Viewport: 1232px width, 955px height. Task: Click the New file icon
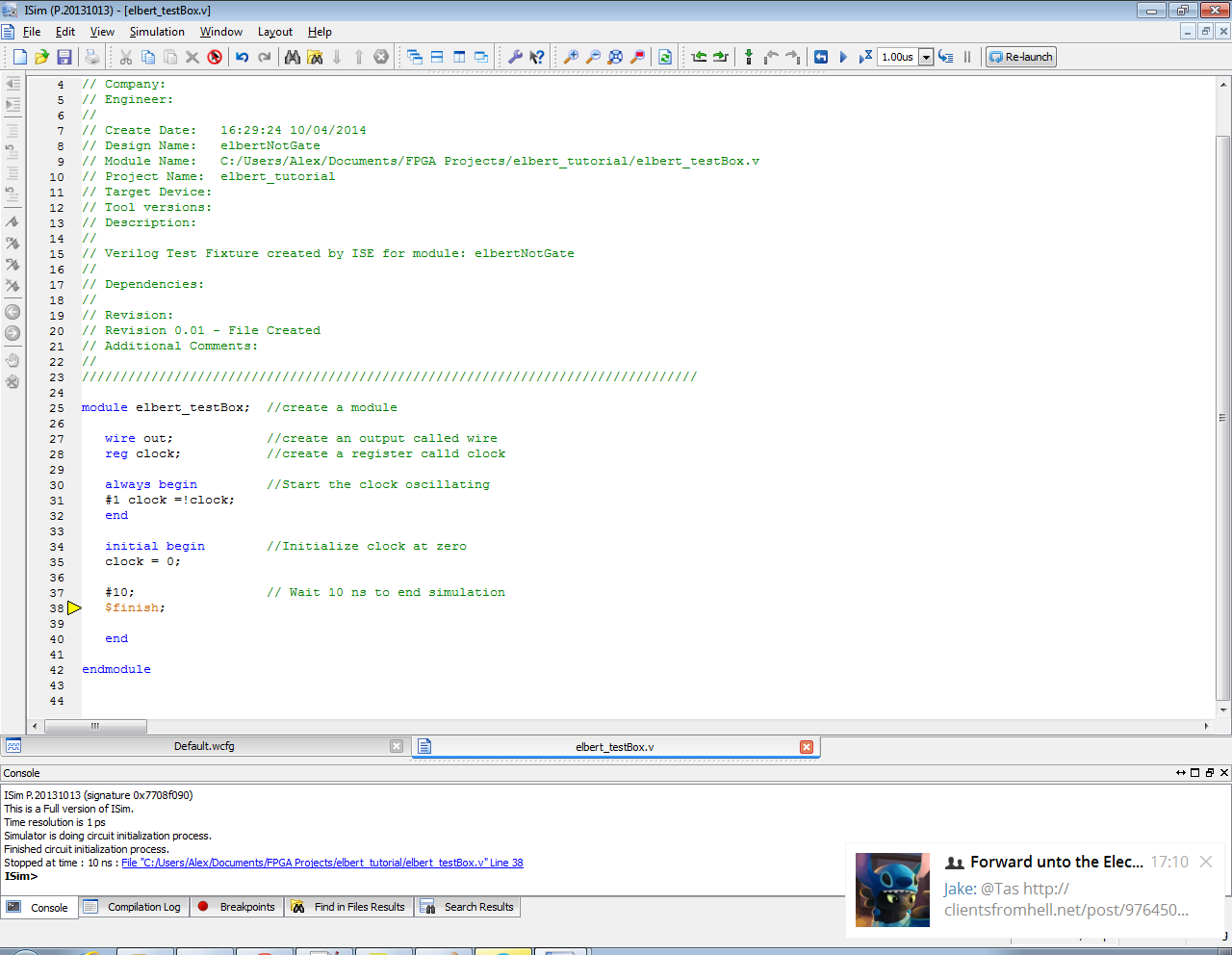19,57
